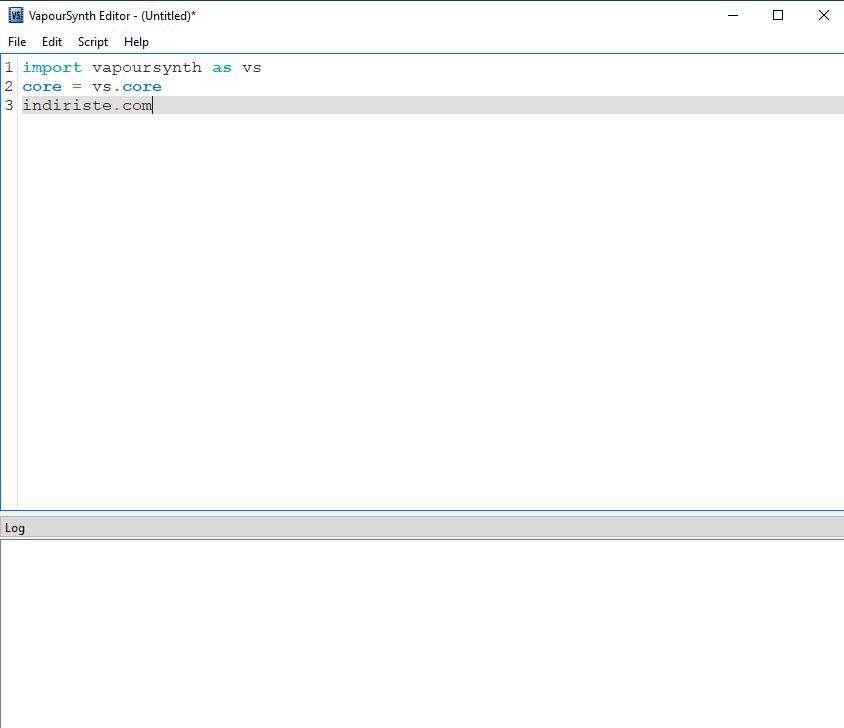Viewport: 844px width, 728px height.
Task: Open the File menu
Action: point(17,42)
